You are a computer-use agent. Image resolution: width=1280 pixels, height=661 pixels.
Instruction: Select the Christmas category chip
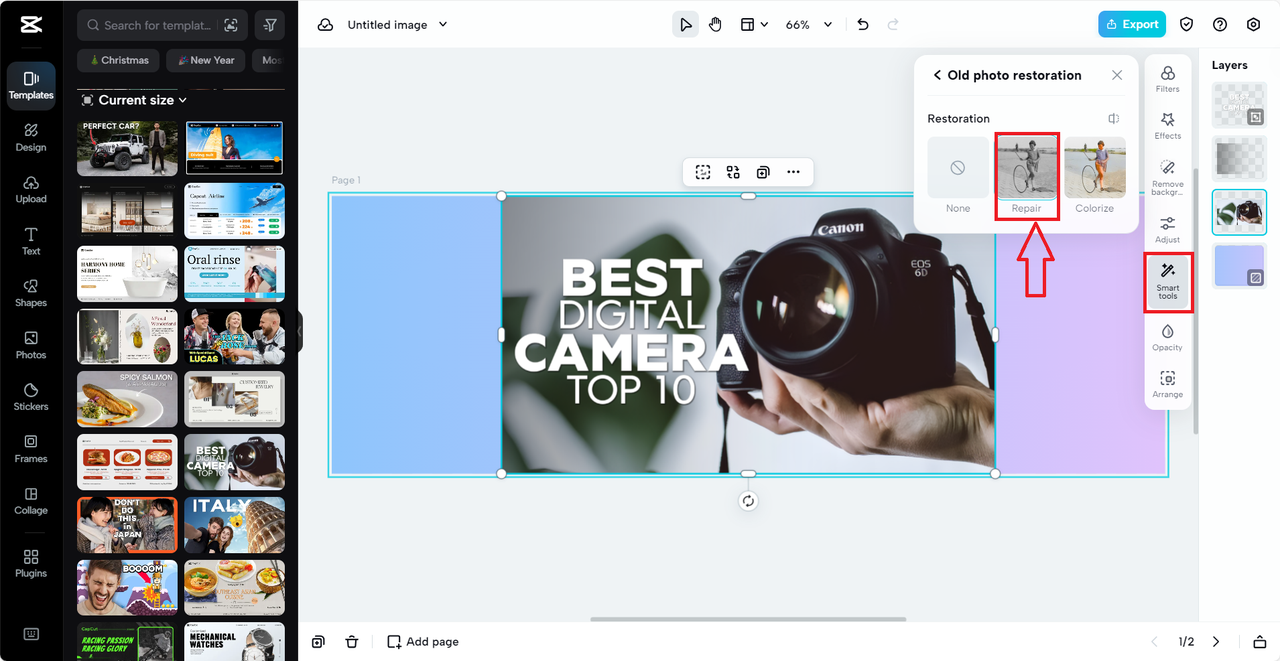point(119,60)
